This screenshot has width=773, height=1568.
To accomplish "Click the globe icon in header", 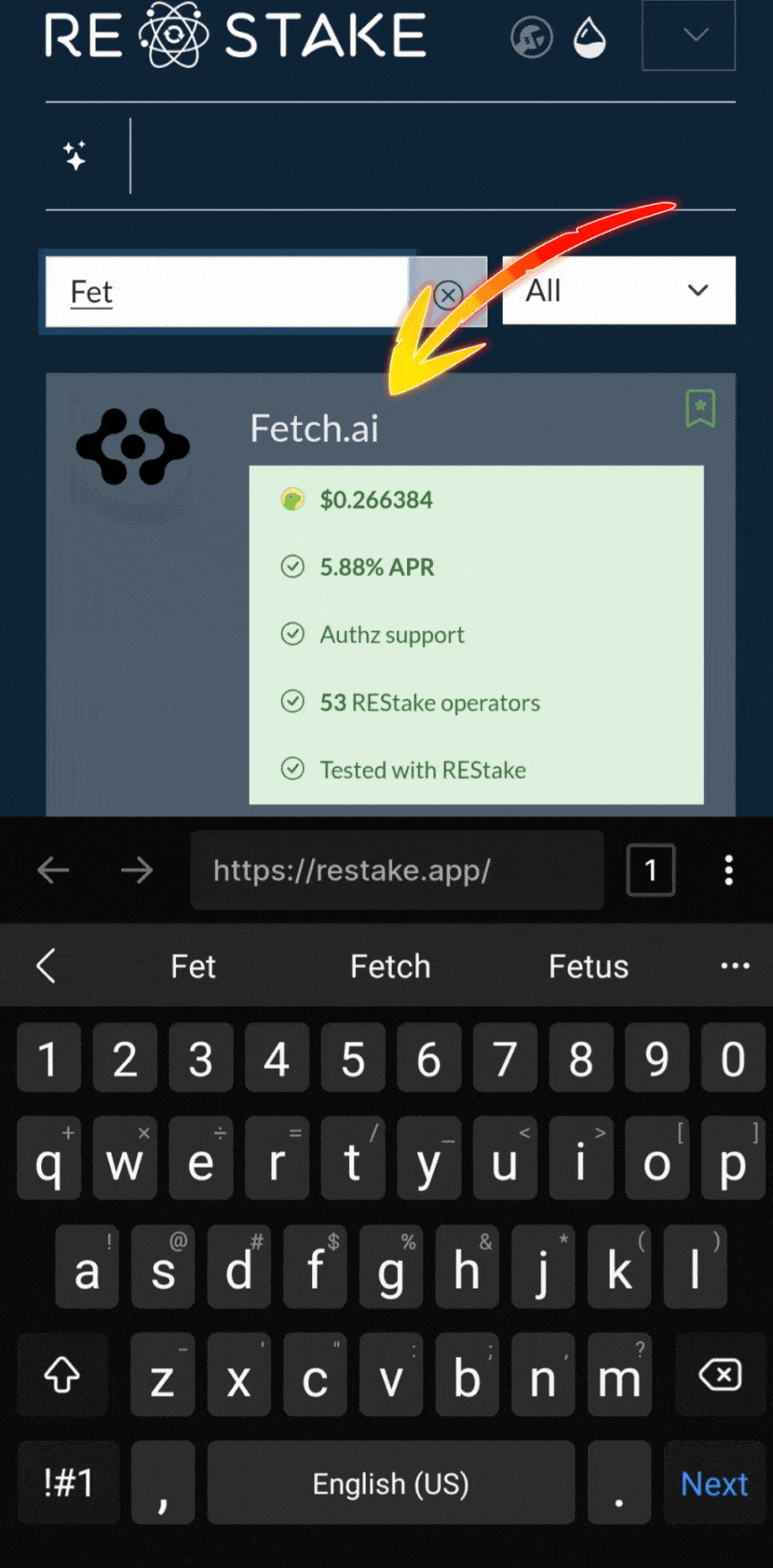I will coord(531,38).
